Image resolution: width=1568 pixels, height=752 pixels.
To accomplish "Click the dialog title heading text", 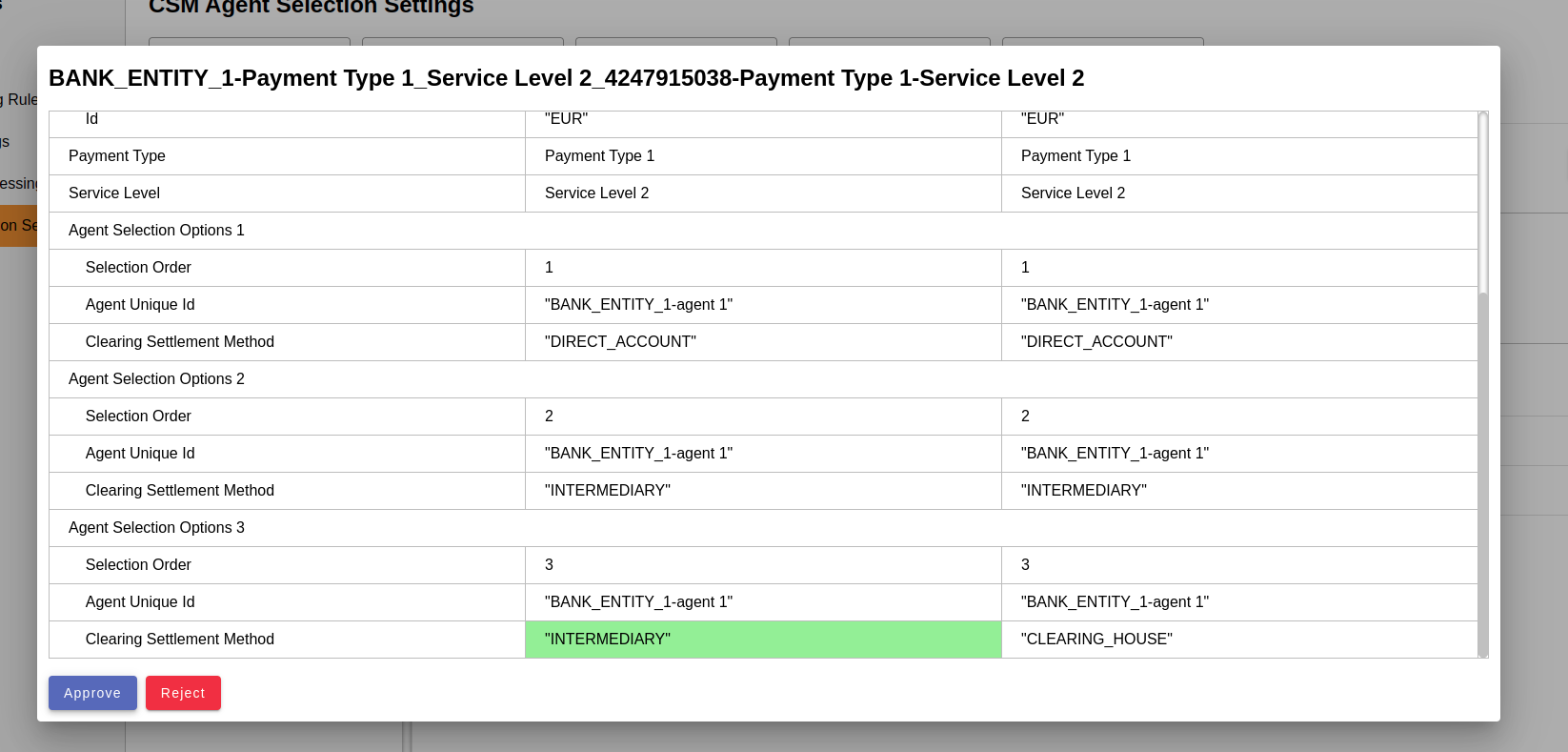I will coord(566,78).
